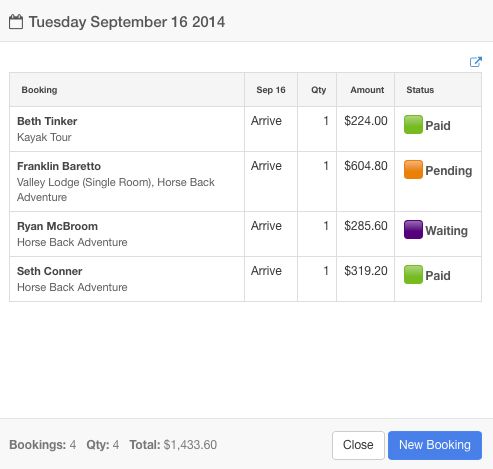
Task: Sort by the Booking column header
Action: [x=39, y=90]
